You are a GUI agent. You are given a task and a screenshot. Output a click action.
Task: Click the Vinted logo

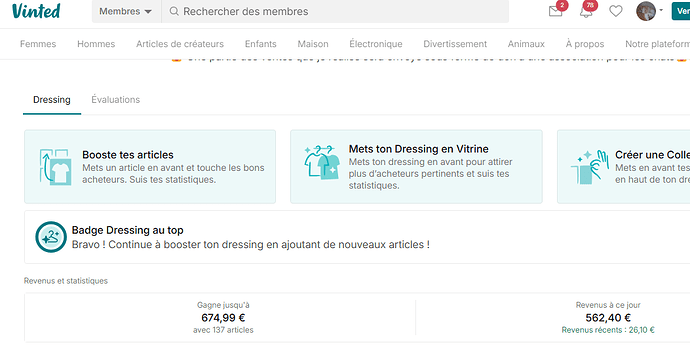click(36, 11)
